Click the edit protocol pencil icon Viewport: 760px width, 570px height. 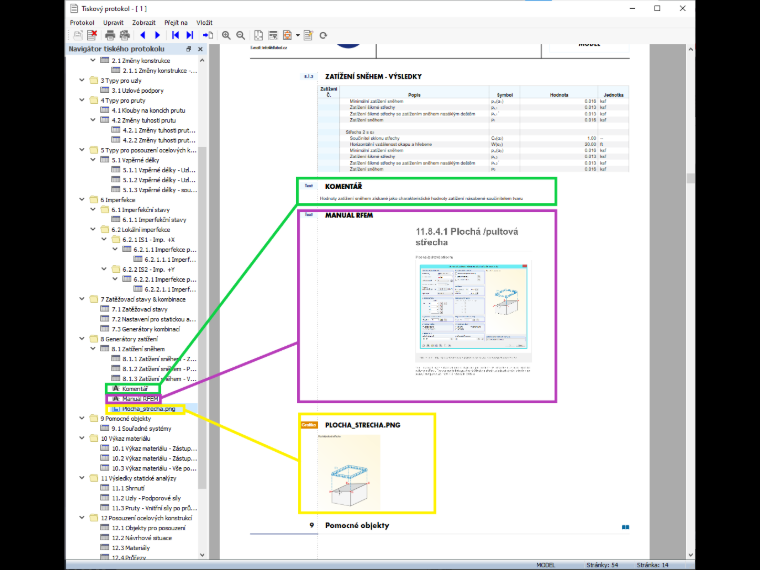[x=308, y=35]
